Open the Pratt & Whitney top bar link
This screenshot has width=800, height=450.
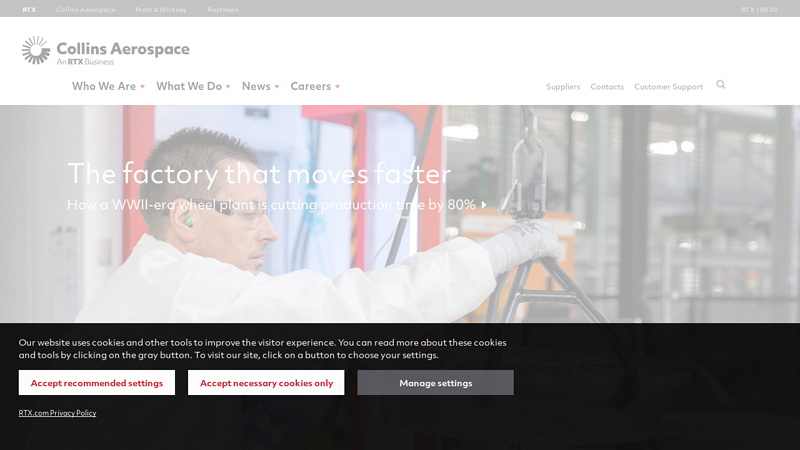[161, 10]
